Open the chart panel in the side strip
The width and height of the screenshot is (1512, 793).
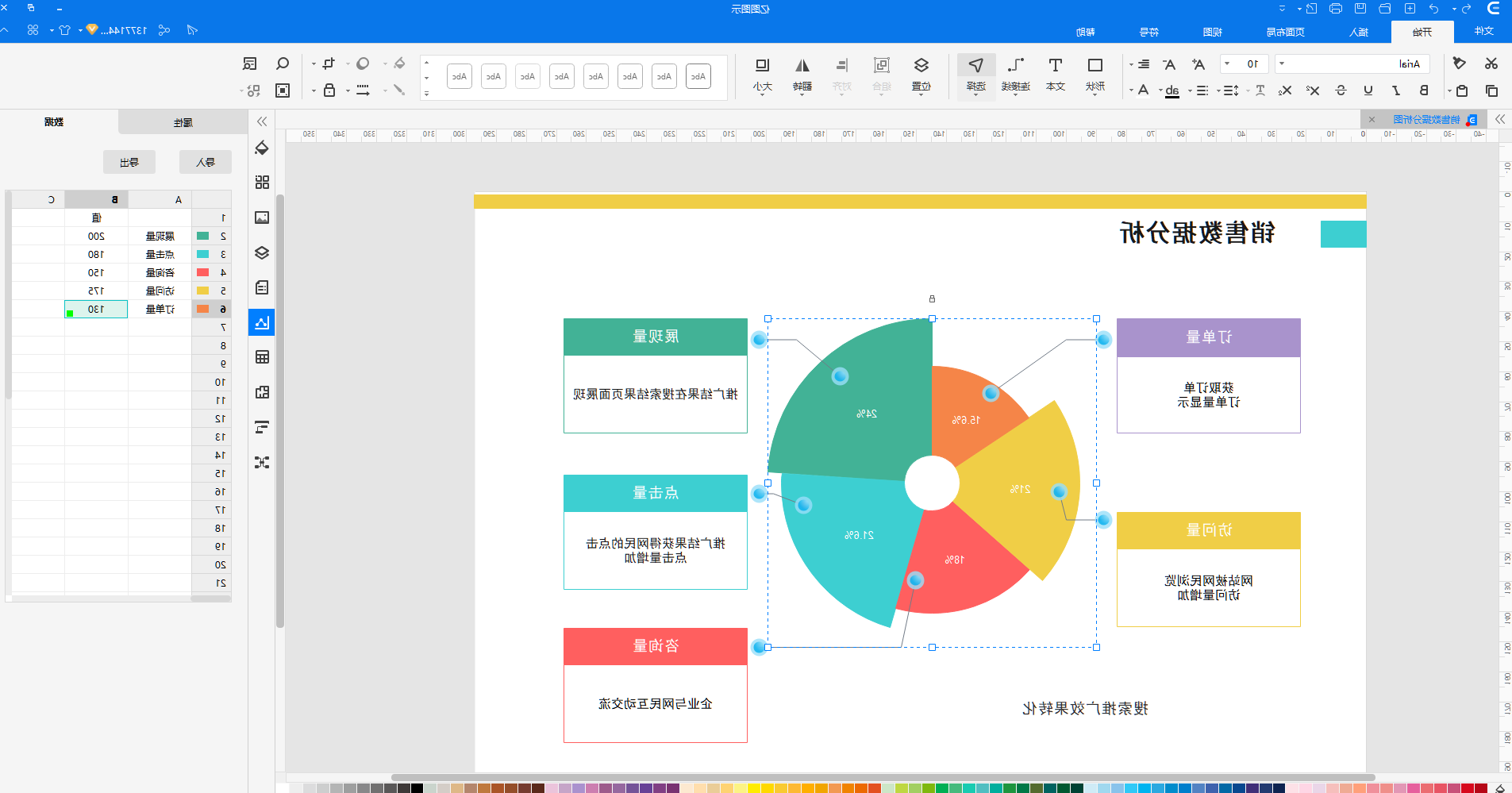pos(262,322)
